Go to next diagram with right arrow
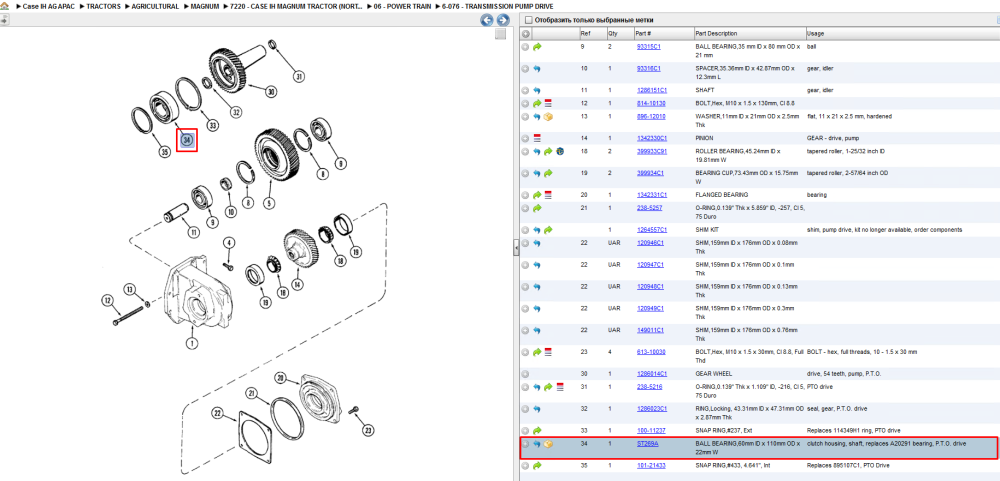1000x481 pixels. [503, 20]
